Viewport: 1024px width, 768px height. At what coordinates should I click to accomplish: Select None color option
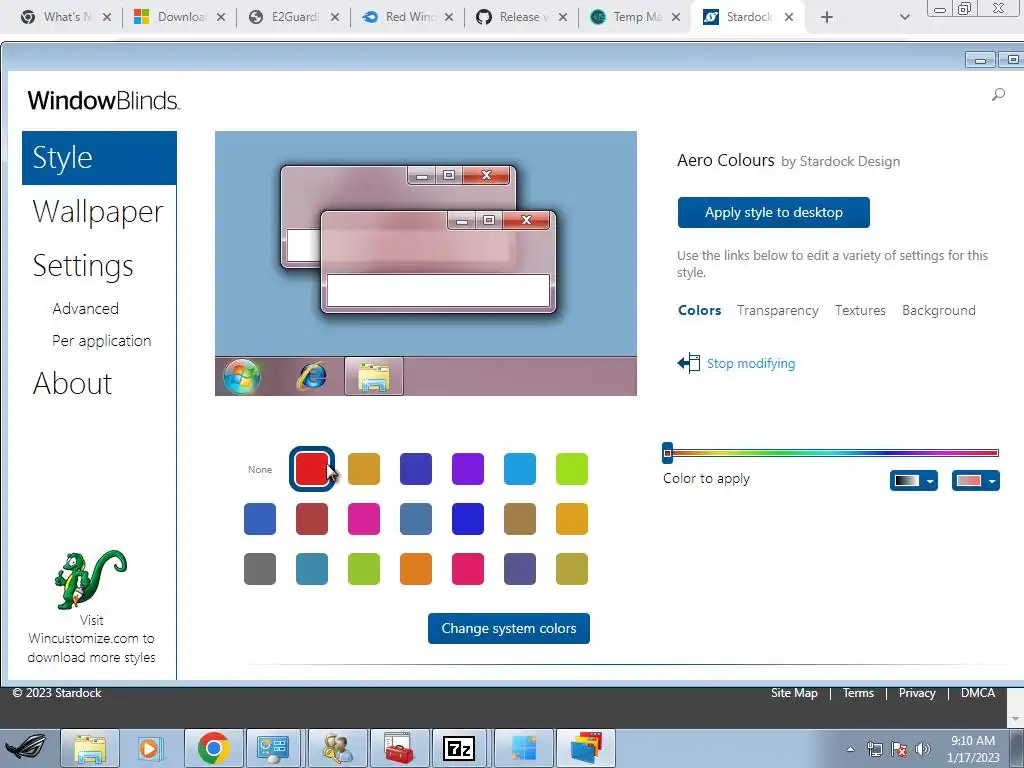[260, 470]
